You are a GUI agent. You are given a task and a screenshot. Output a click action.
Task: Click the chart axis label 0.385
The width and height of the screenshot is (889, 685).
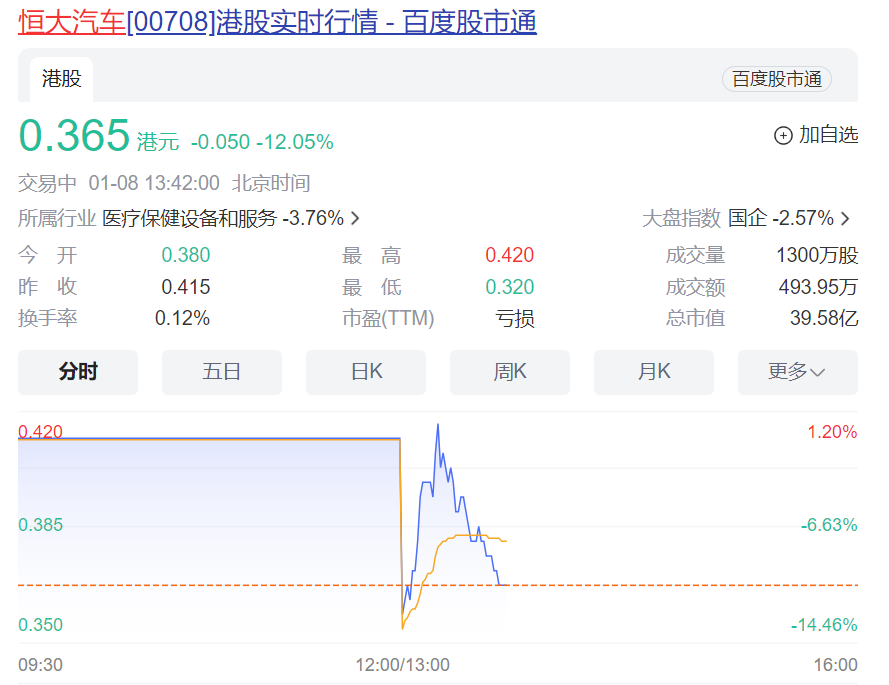(x=40, y=525)
